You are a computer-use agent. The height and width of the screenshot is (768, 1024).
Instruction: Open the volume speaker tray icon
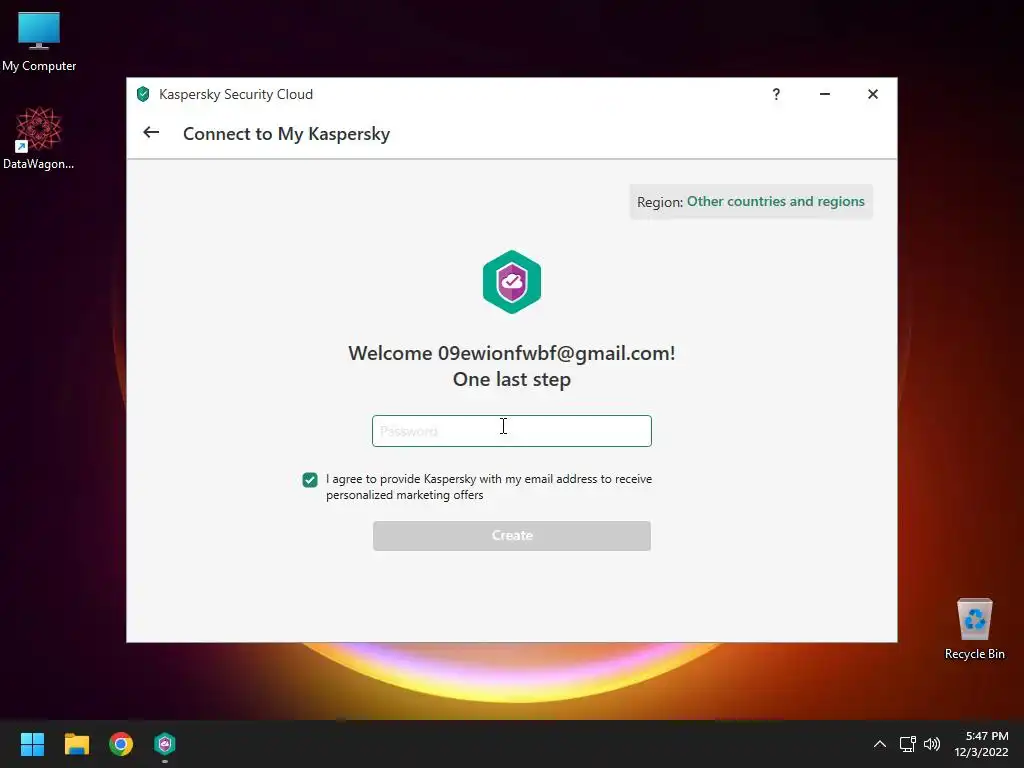point(932,744)
